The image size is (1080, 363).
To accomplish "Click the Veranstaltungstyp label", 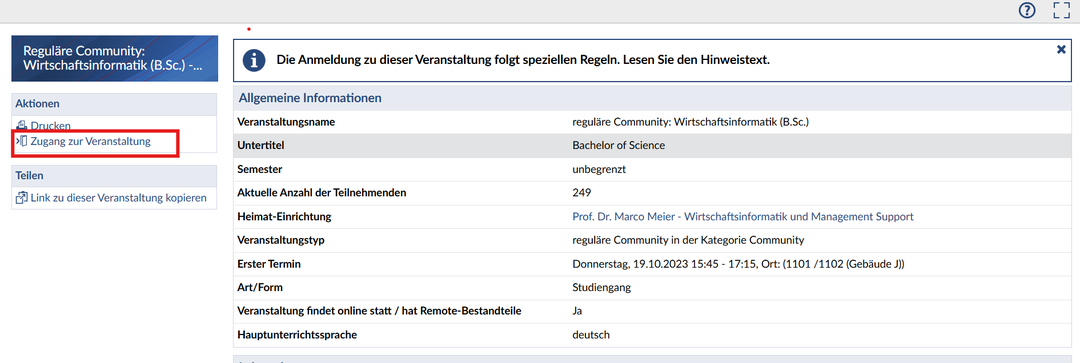I will (280, 240).
